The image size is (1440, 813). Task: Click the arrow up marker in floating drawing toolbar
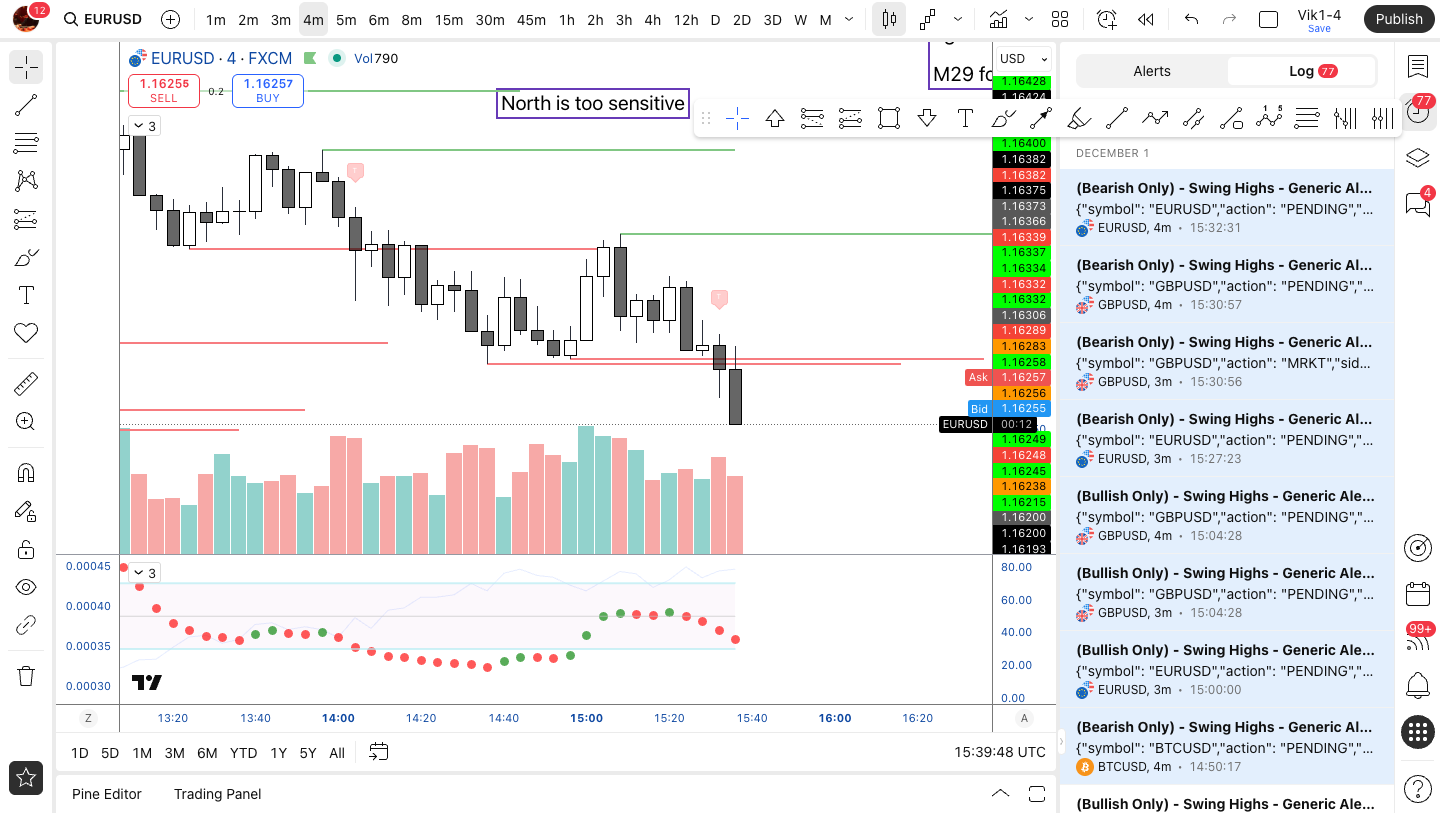tap(775, 119)
